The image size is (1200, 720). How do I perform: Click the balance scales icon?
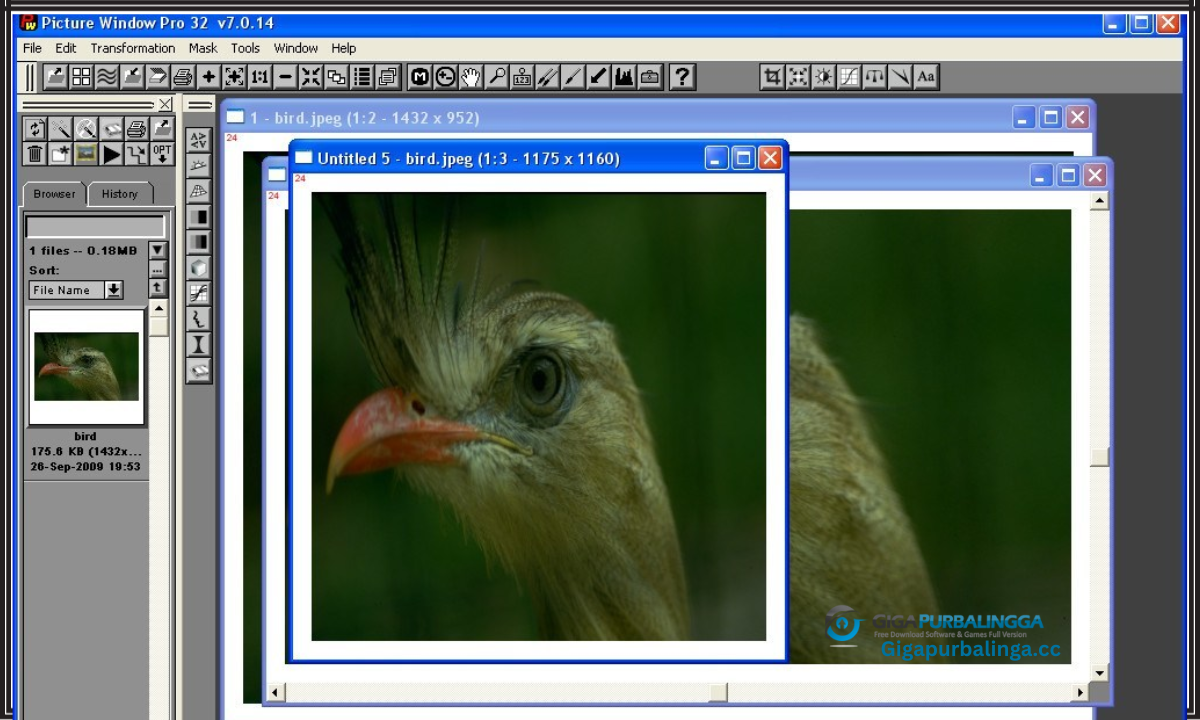(875, 77)
